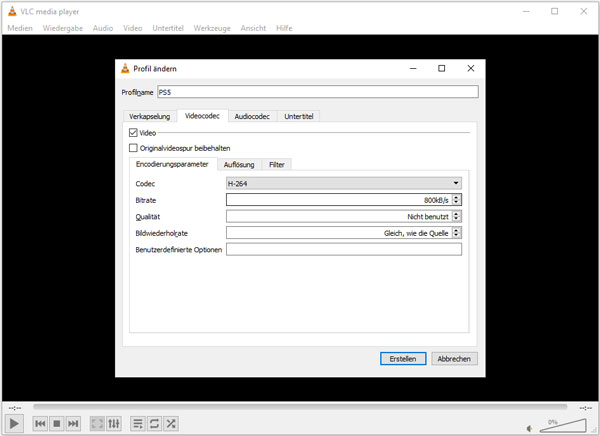Image resolution: width=600 pixels, height=436 pixels.
Task: Toggle loop playback icon
Action: [x=155, y=424]
